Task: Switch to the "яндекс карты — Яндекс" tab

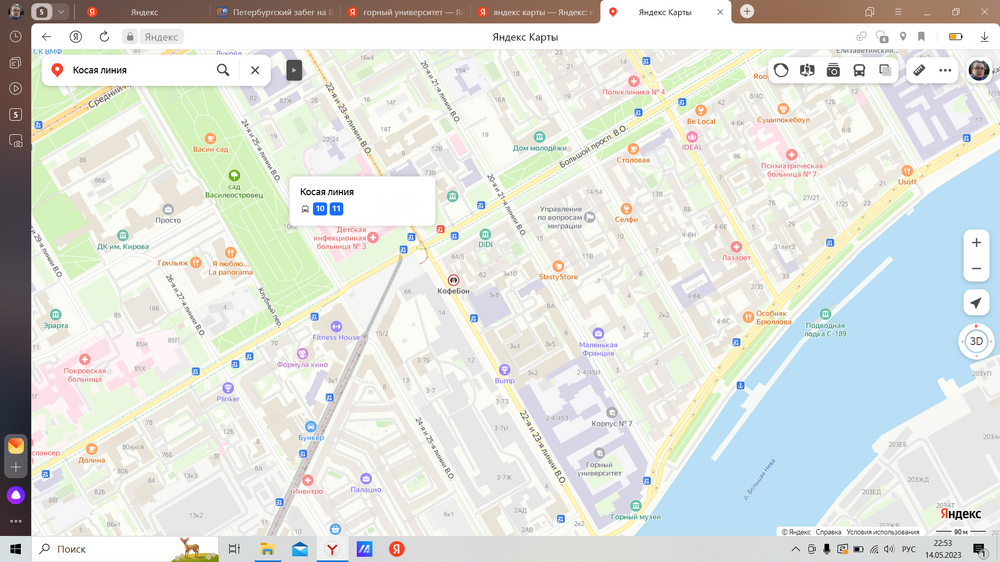Action: [x=536, y=12]
